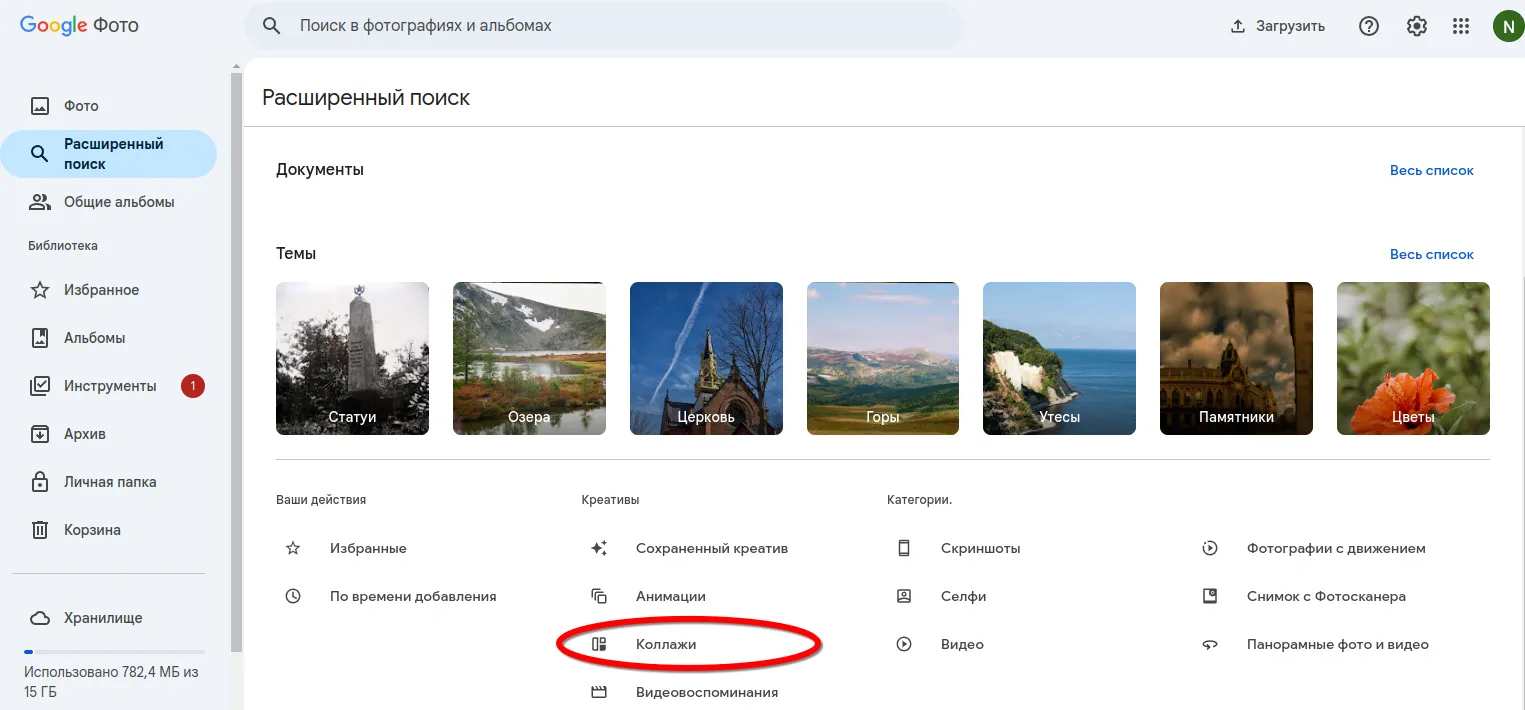The image size is (1525, 710).
Task: Select the Анимации icon
Action: coord(600,595)
